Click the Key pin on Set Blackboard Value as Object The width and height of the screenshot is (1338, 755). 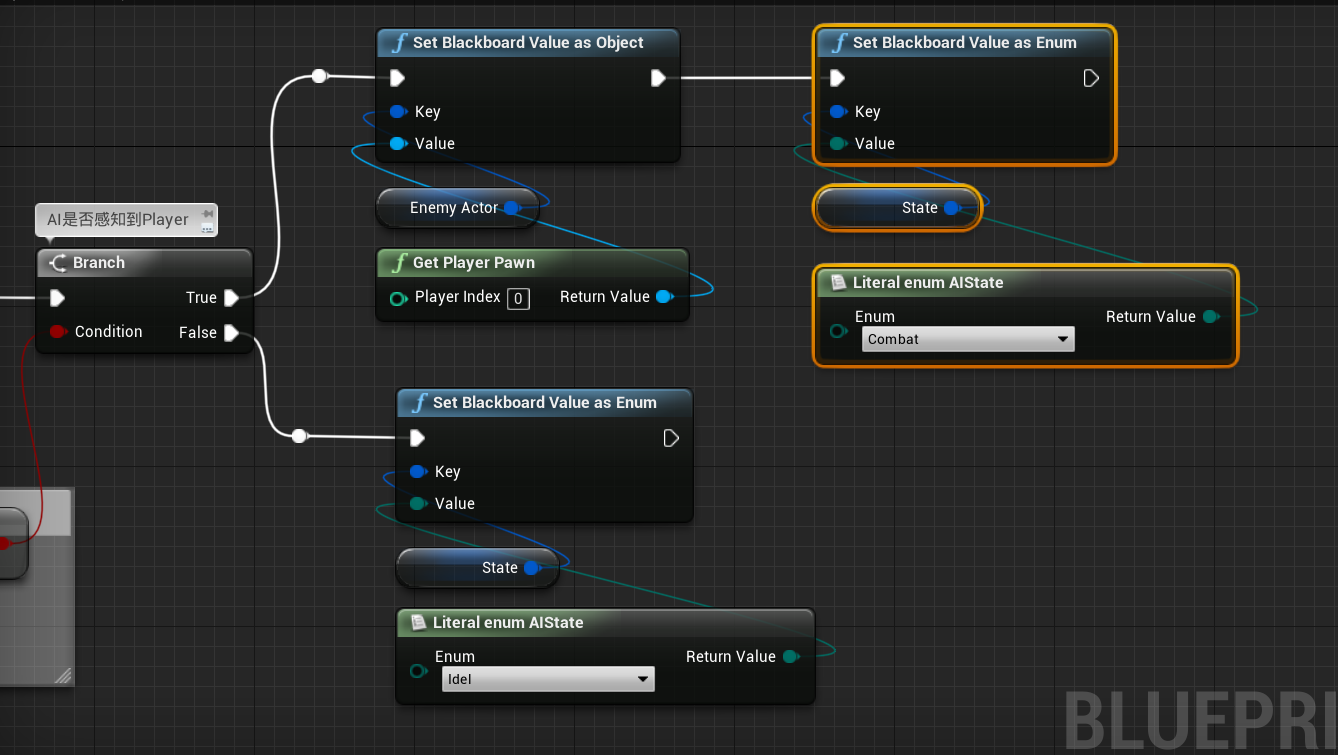(399, 111)
